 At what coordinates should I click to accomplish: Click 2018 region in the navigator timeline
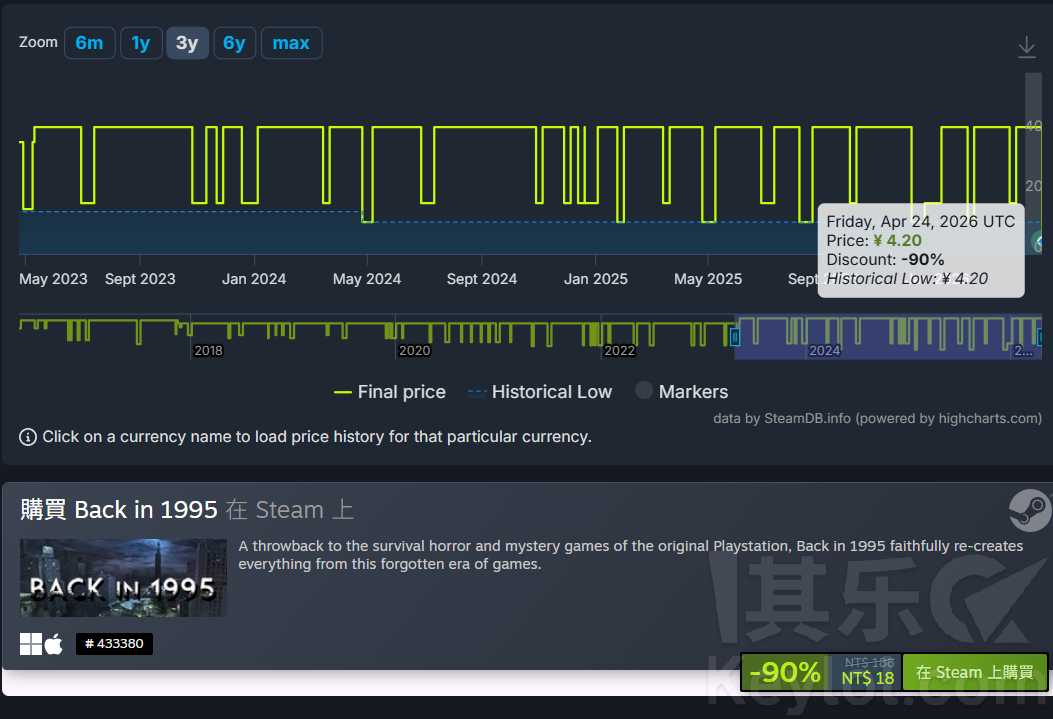208,337
